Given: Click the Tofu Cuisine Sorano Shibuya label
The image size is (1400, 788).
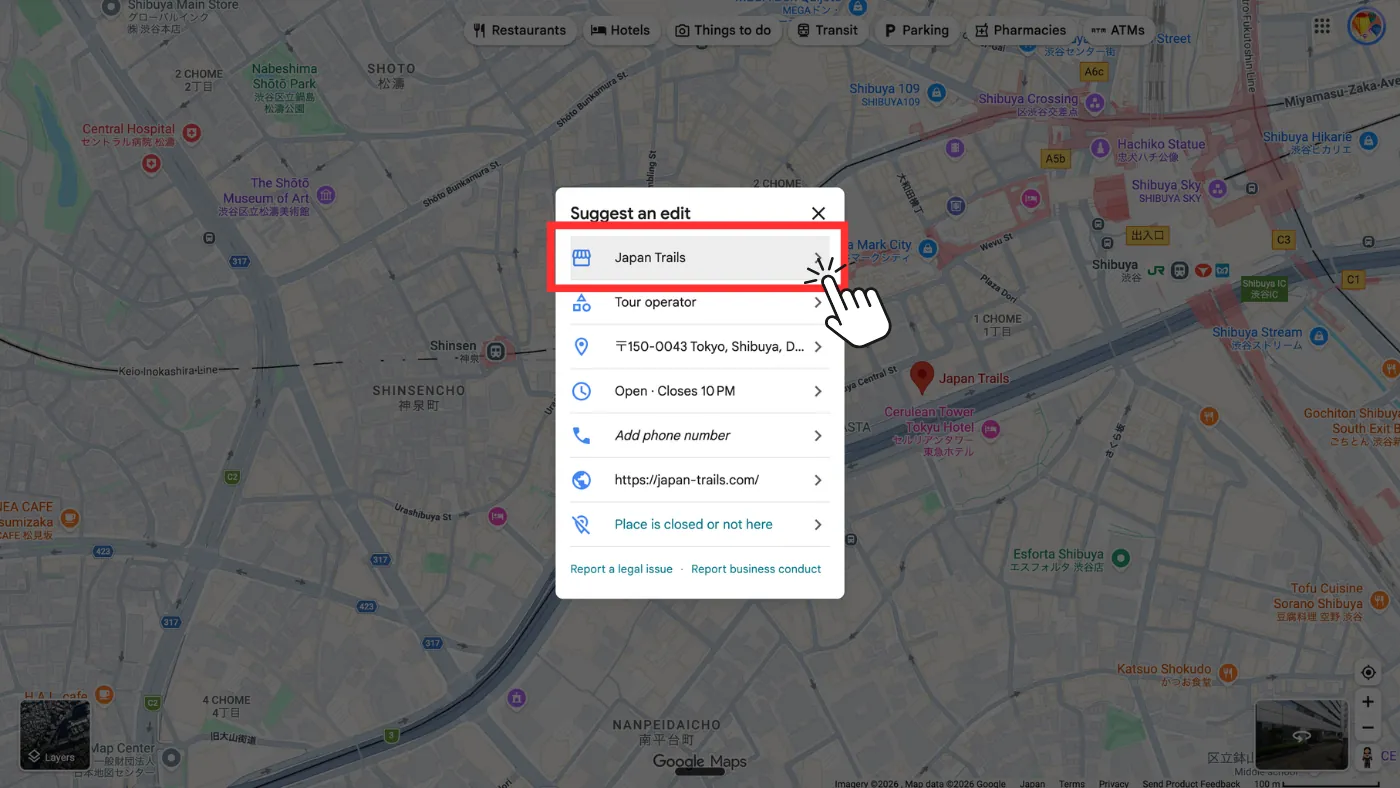Looking at the screenshot, I should pos(1318,603).
